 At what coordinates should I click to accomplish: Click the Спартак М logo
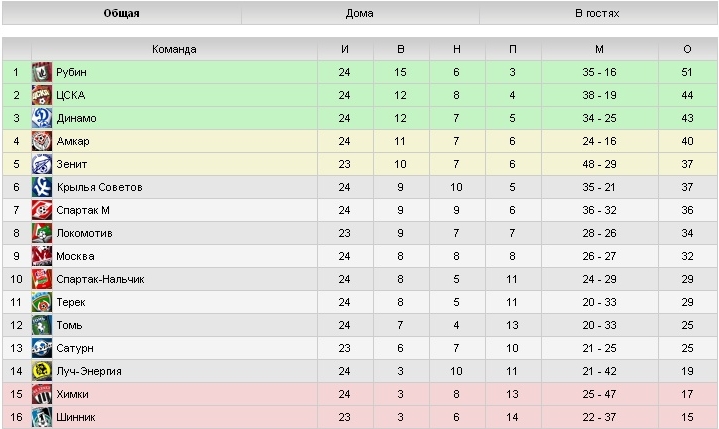click(42, 210)
